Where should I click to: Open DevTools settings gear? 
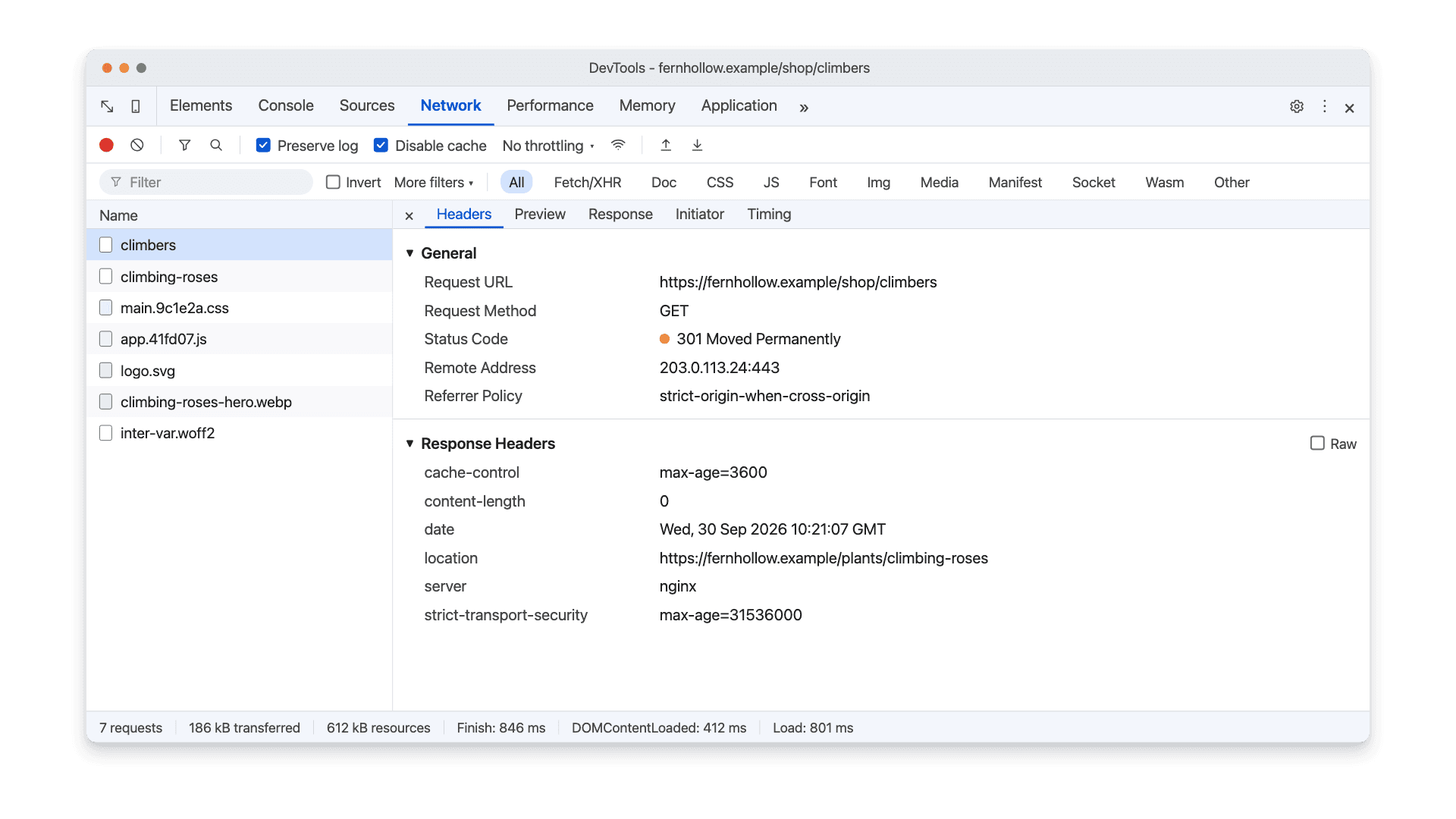[x=1297, y=107]
